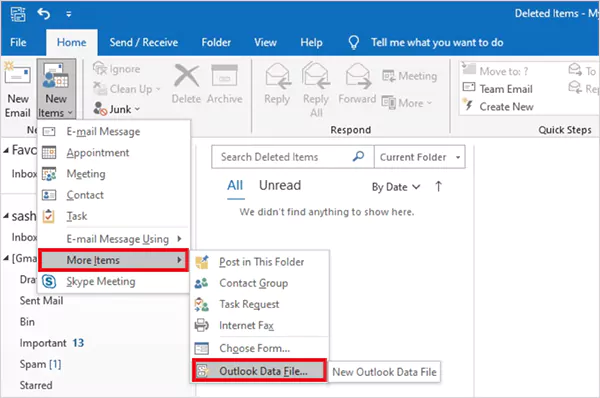
Task: Open the Current Folder scope dropdown
Action: pyautogui.click(x=420, y=157)
